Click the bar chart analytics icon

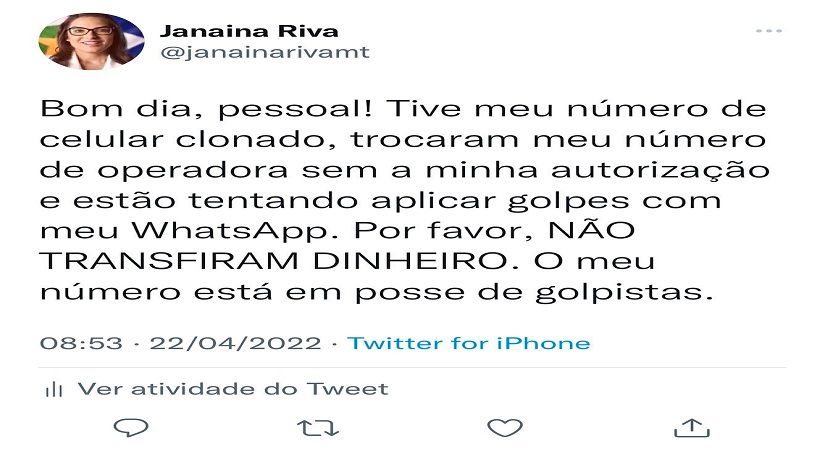54,390
